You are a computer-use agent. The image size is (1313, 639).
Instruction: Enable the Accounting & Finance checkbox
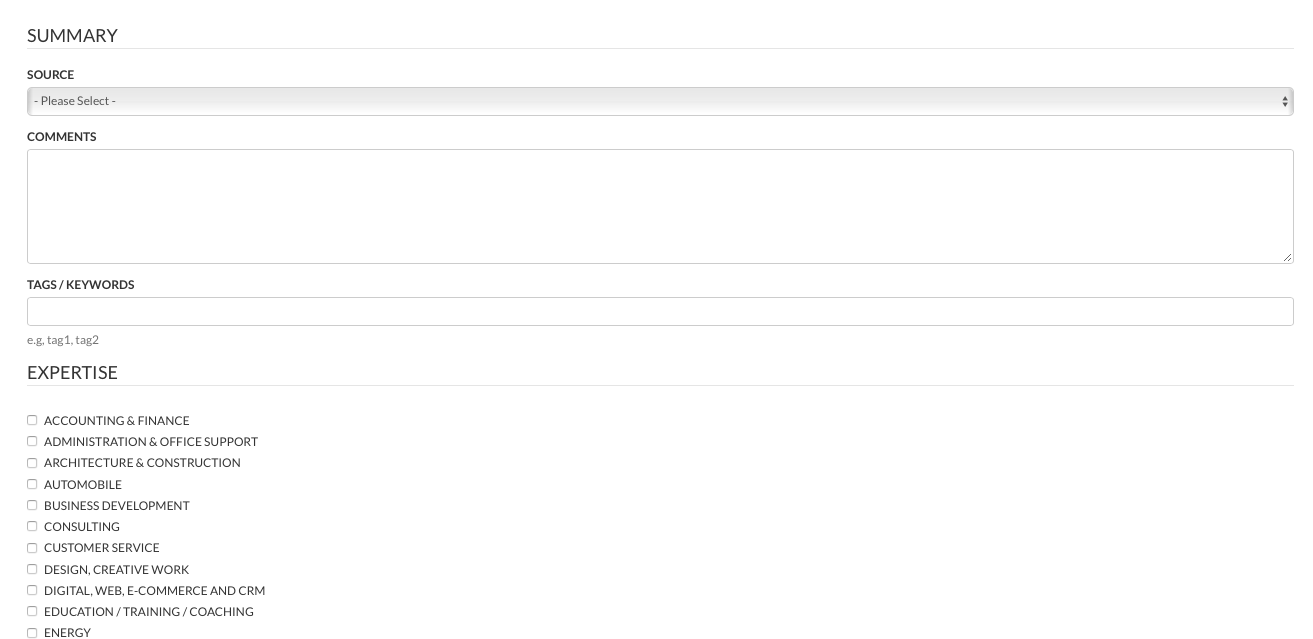point(32,420)
